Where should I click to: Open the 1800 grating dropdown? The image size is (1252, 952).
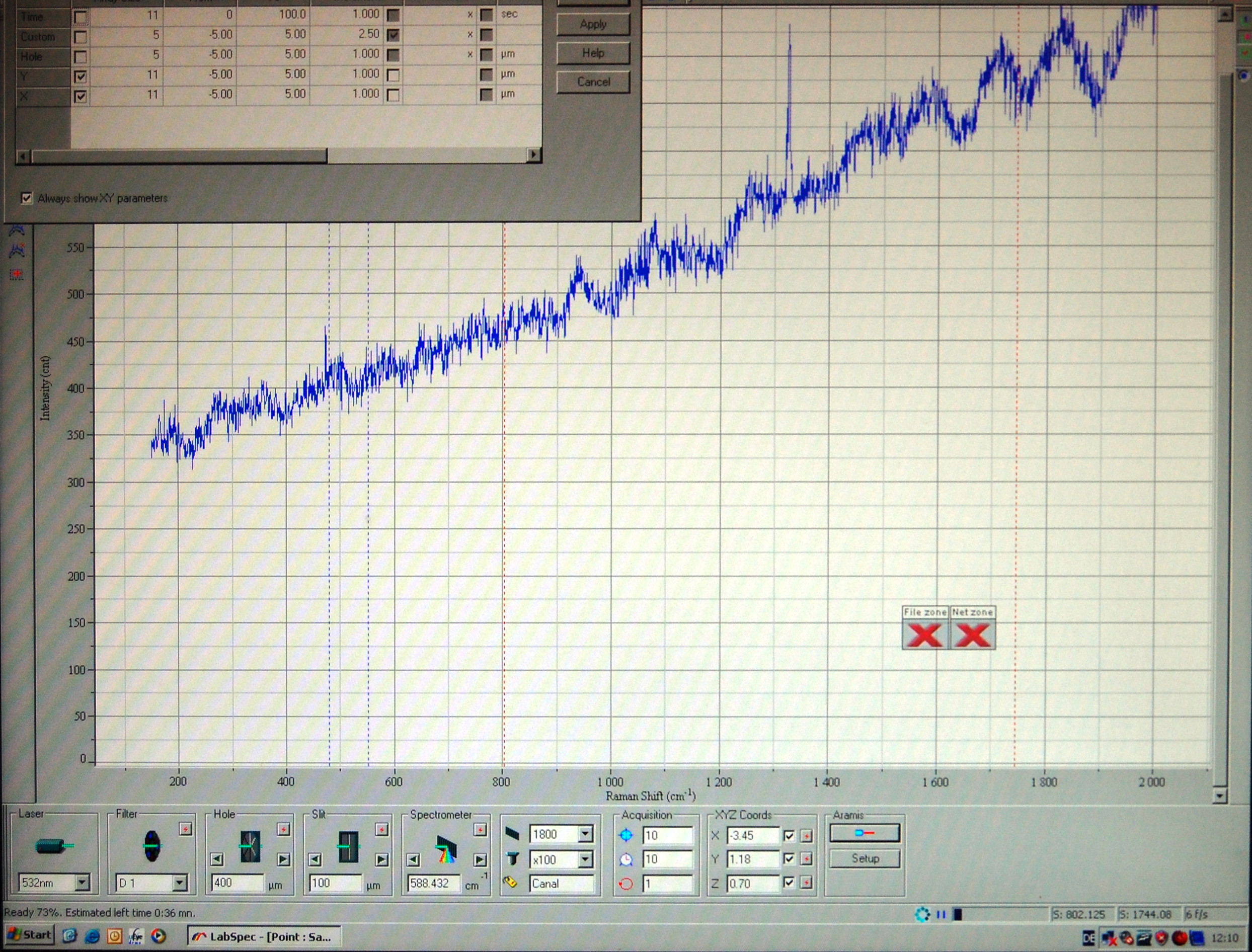pos(585,834)
